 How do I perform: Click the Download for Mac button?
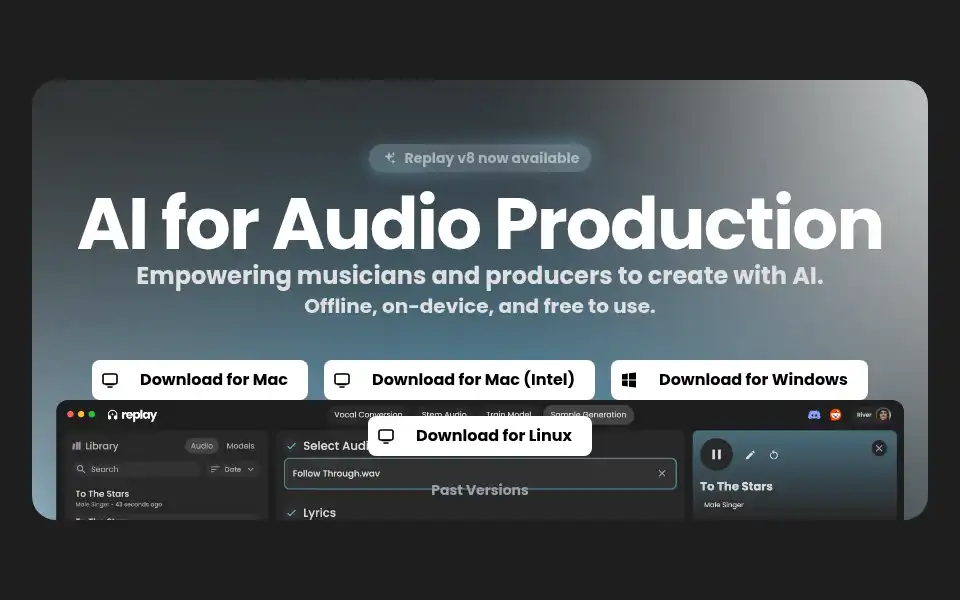pyautogui.click(x=200, y=380)
